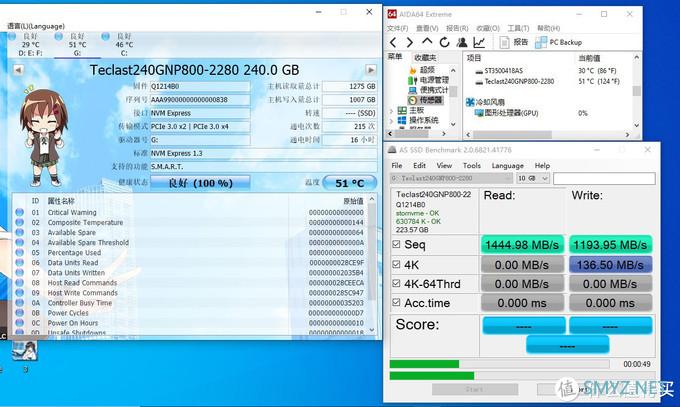The height and width of the screenshot is (407, 680).
Task: Select 电源管理 power management tree item
Action: click(428, 80)
